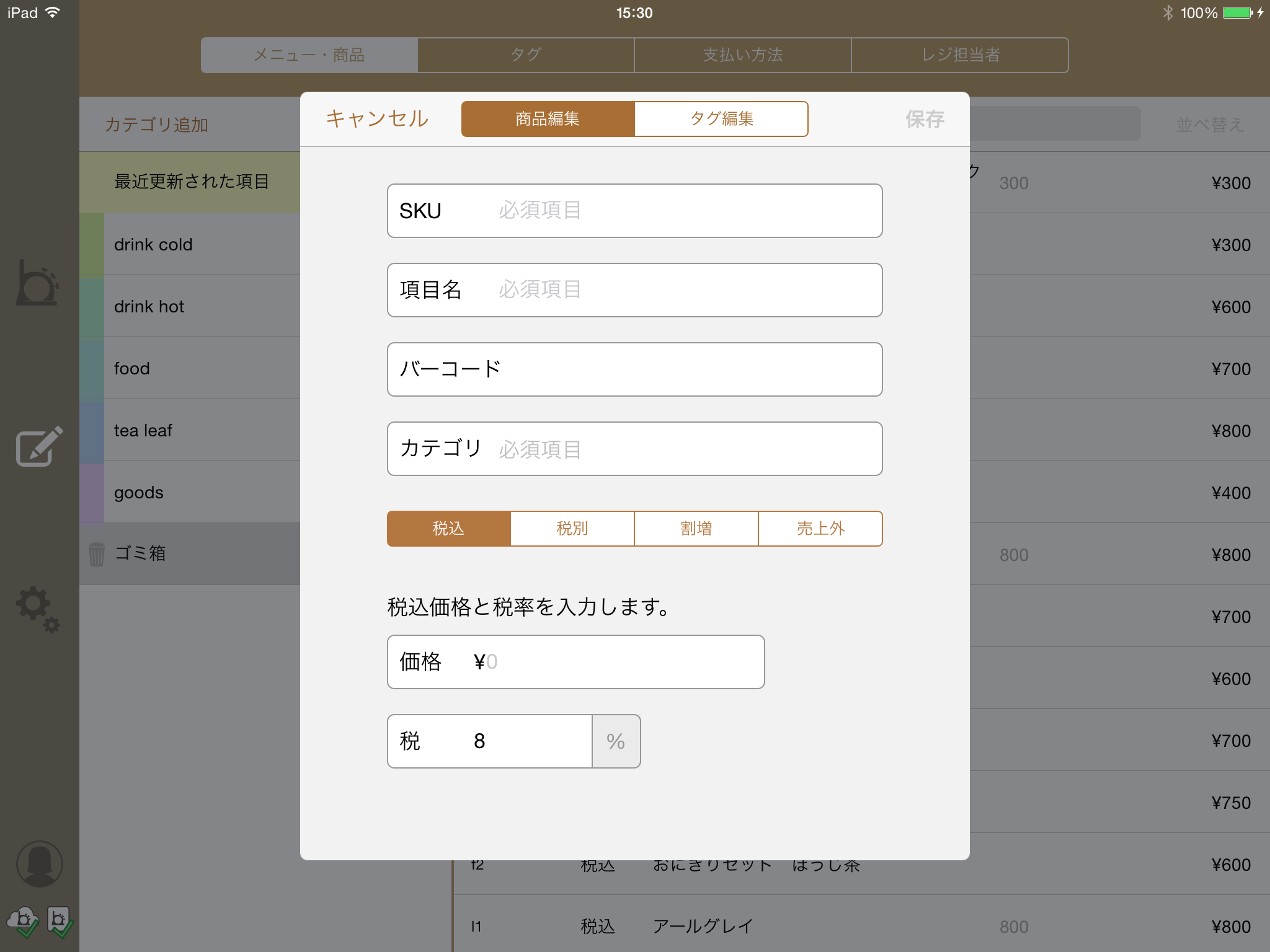Tap the battery indicator in status bar
The height and width of the screenshot is (952, 1270).
(x=1238, y=13)
